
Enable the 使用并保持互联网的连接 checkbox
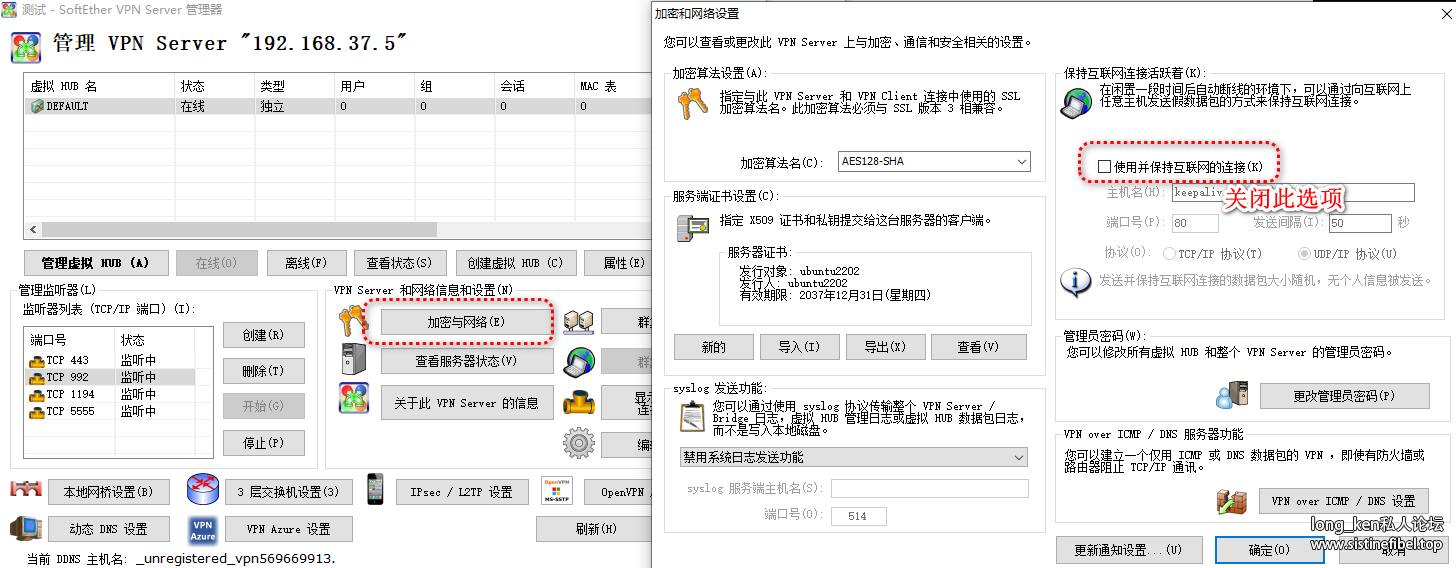click(x=1104, y=167)
